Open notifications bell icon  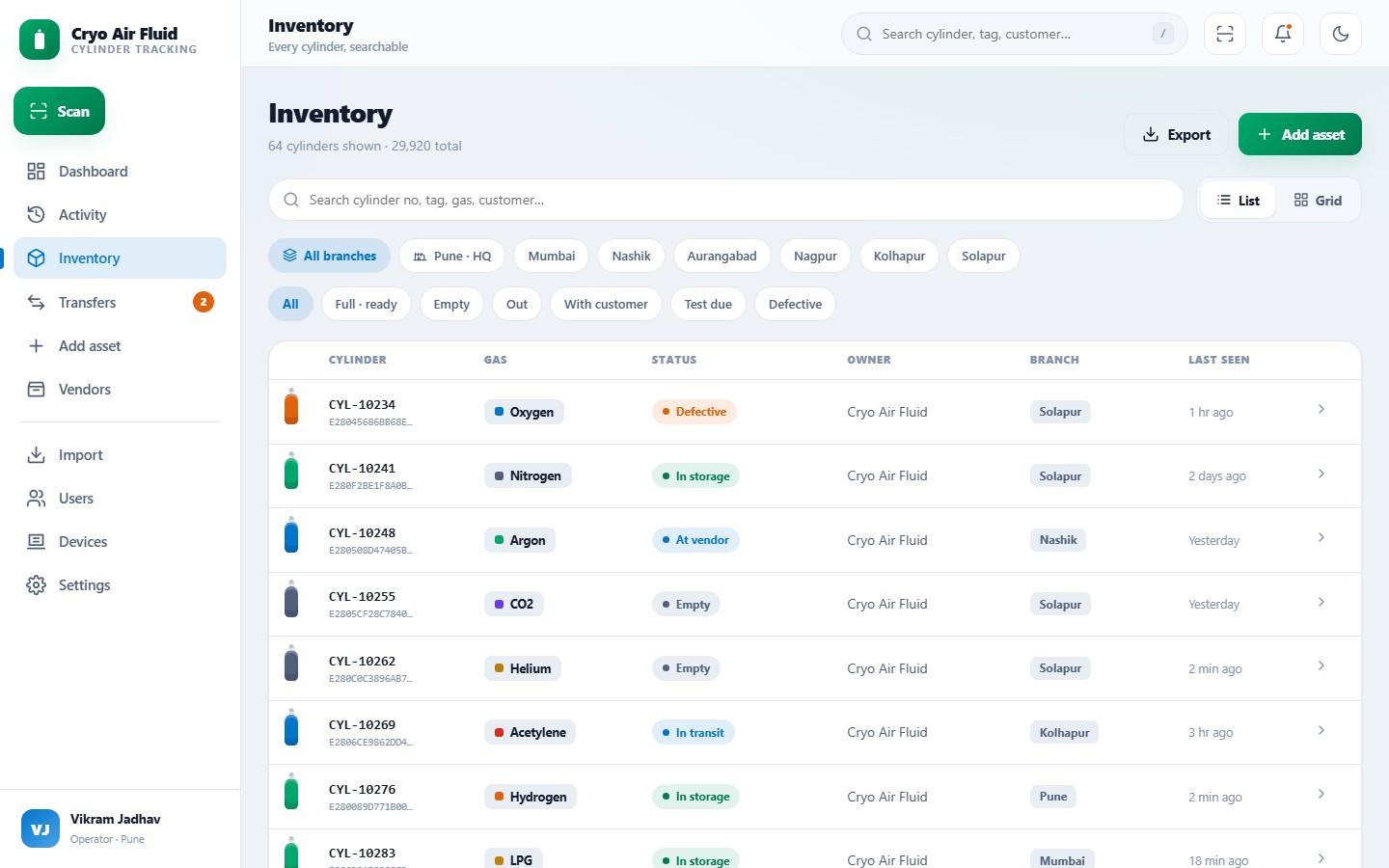[x=1283, y=34]
